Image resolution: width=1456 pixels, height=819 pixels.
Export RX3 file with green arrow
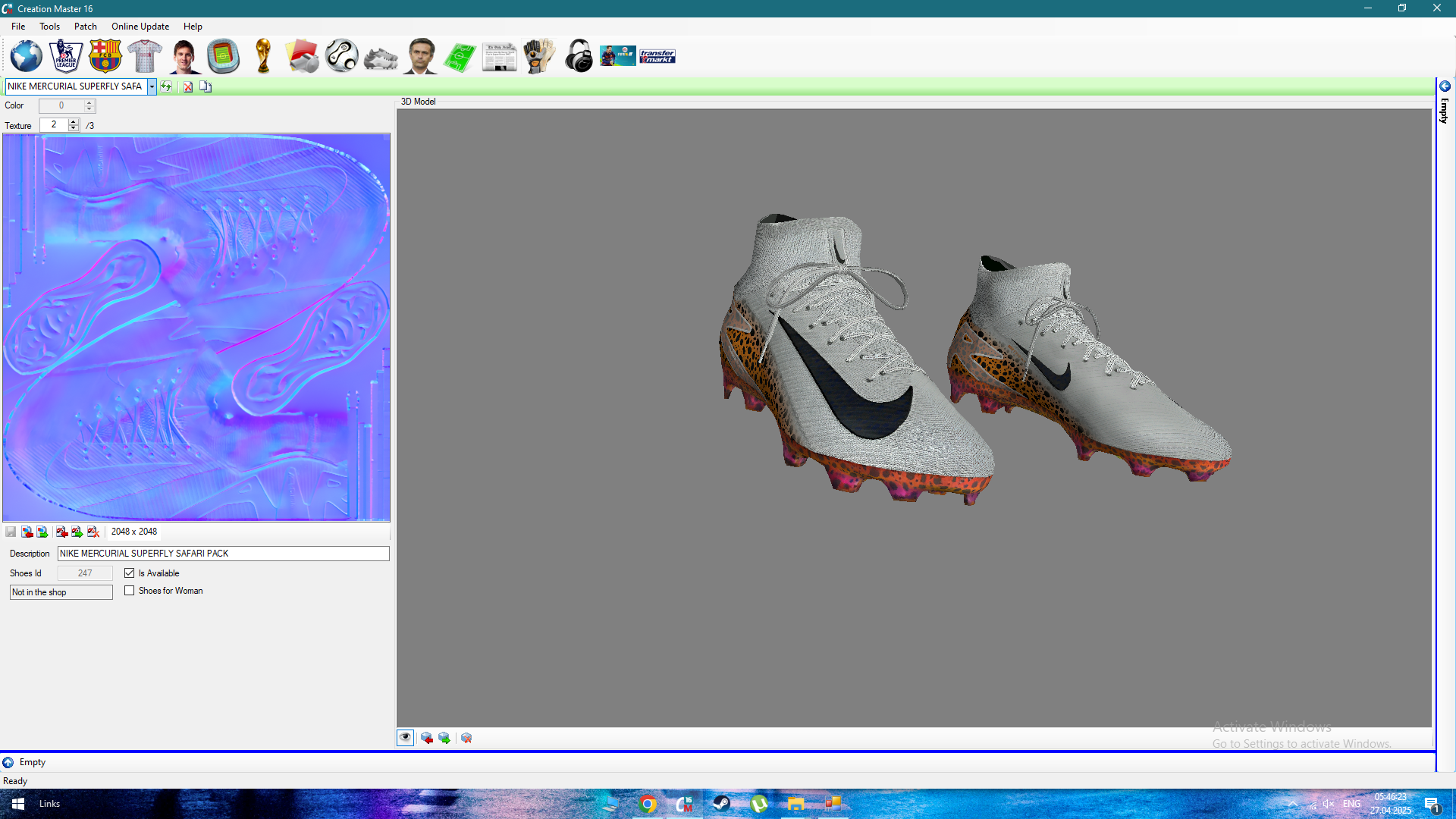coord(77,532)
